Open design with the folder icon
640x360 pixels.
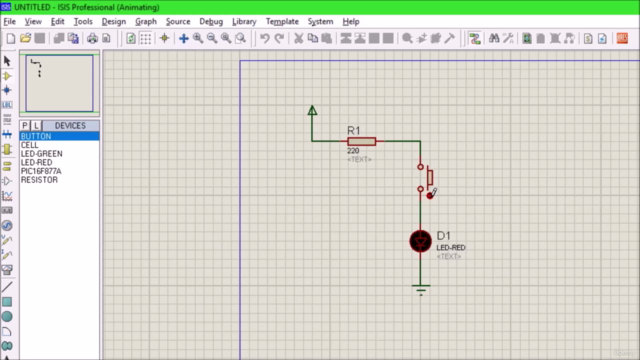tap(25, 38)
